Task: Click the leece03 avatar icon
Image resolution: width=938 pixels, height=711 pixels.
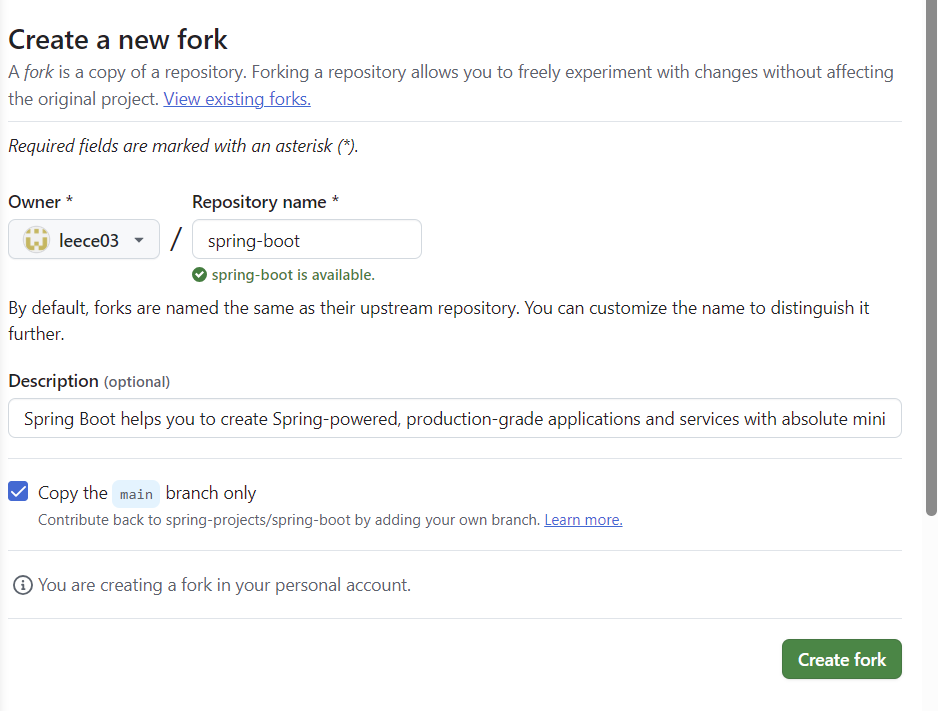Action: [36, 240]
